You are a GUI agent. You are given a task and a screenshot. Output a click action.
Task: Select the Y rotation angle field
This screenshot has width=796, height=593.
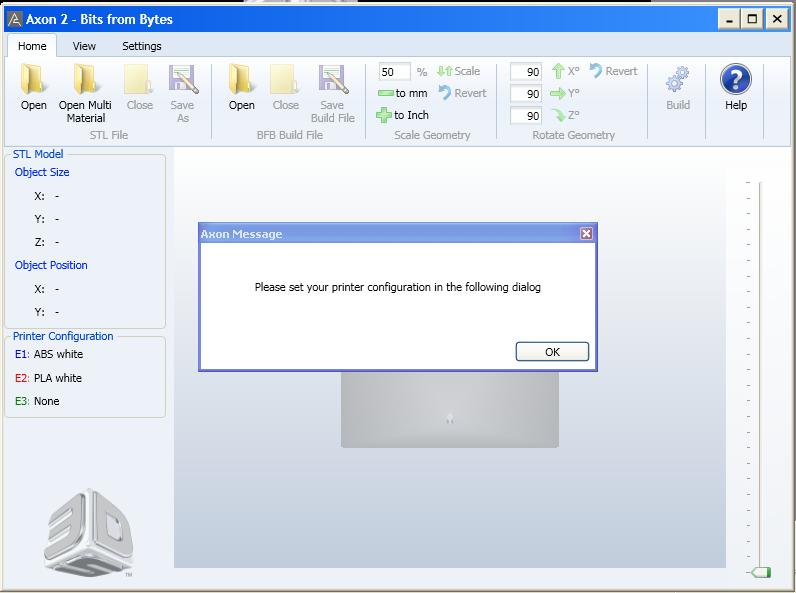[x=526, y=93]
